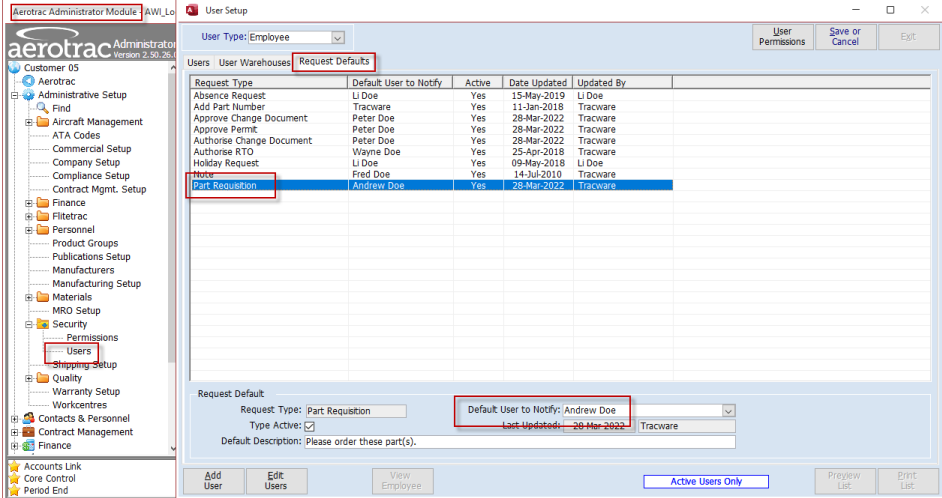The height and width of the screenshot is (498, 942).
Task: Switch to the User Warehouses tab
Action: [x=254, y=62]
